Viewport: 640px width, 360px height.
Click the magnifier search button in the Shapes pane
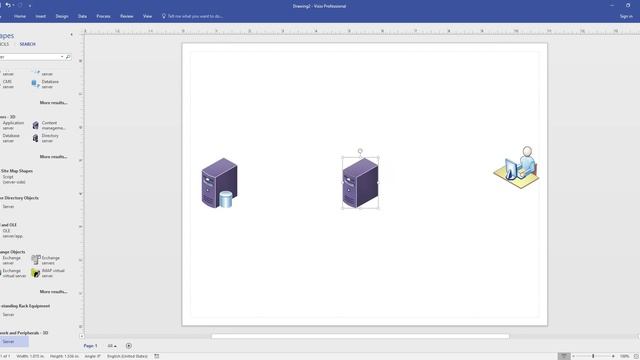click(x=68, y=57)
